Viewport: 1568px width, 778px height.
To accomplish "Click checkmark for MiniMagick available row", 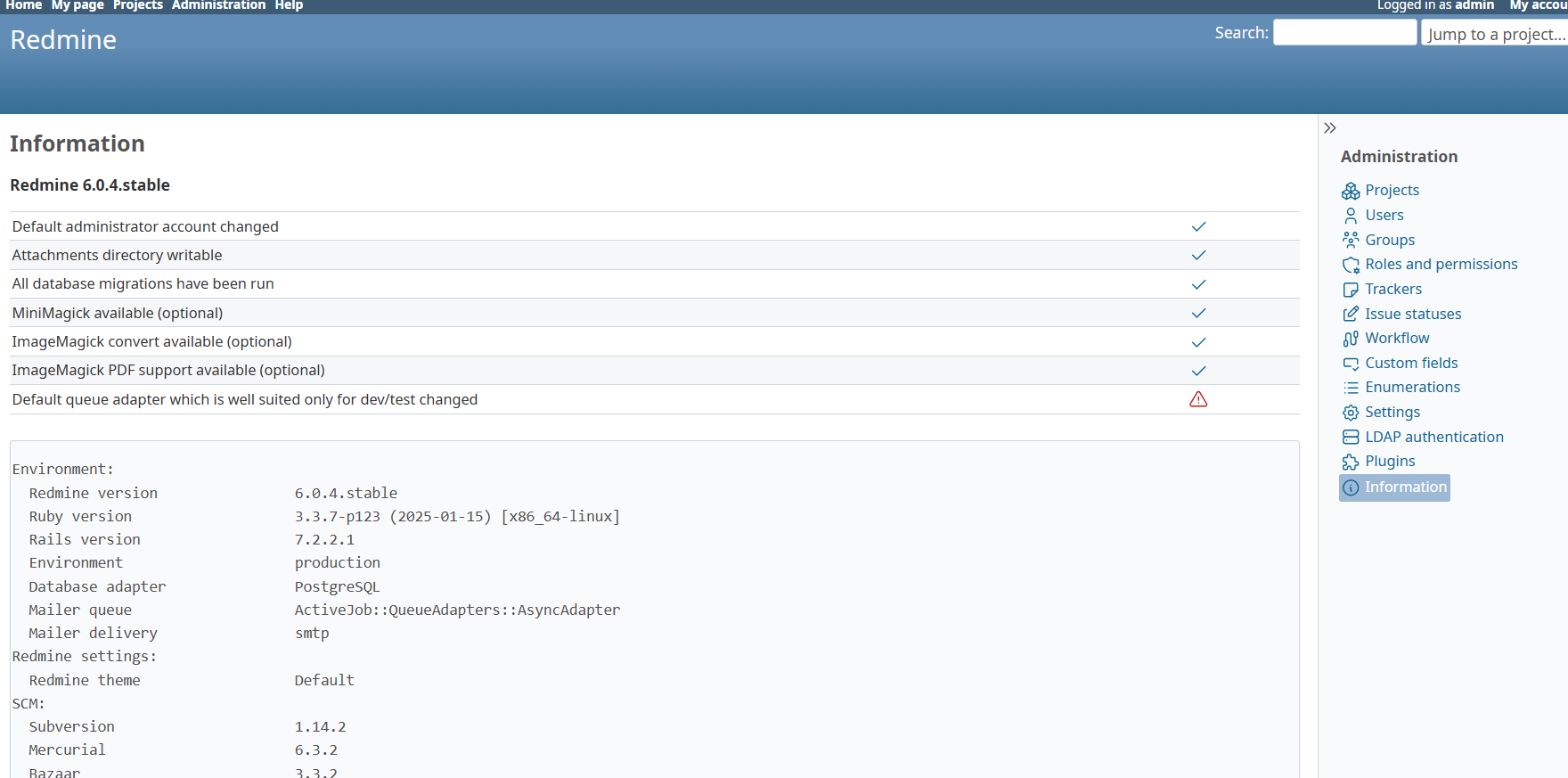I will (1198, 313).
